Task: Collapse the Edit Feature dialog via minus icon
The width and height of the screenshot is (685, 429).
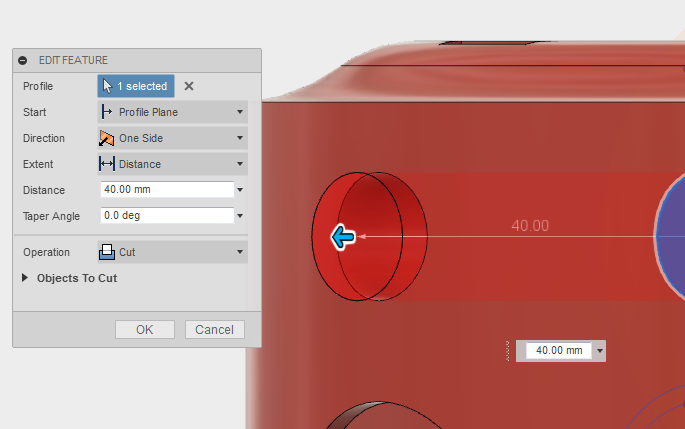Action: 23,60
